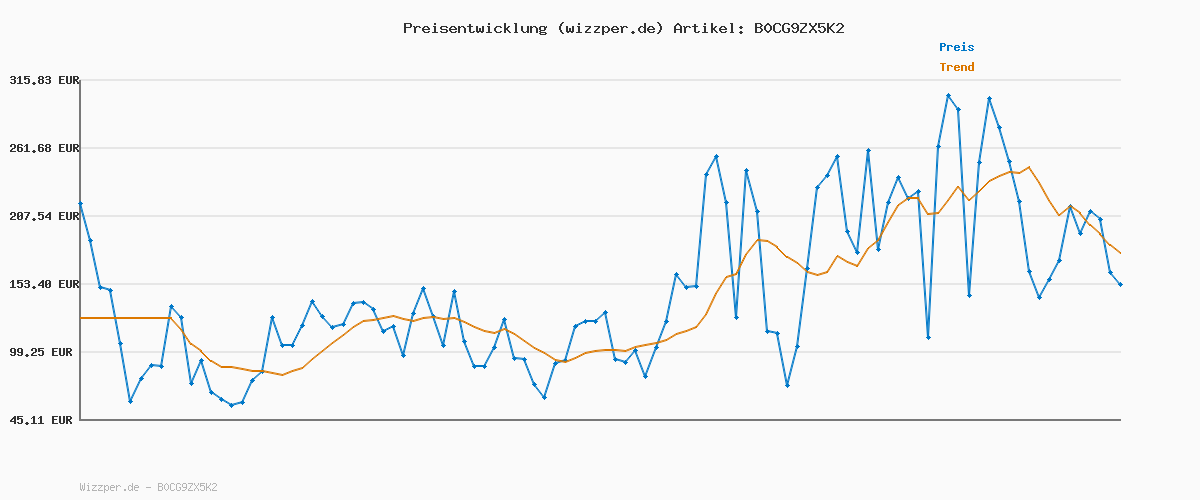Click the 99.25 EUR axis label
This screenshot has height=500, width=1200.
pos(46,352)
